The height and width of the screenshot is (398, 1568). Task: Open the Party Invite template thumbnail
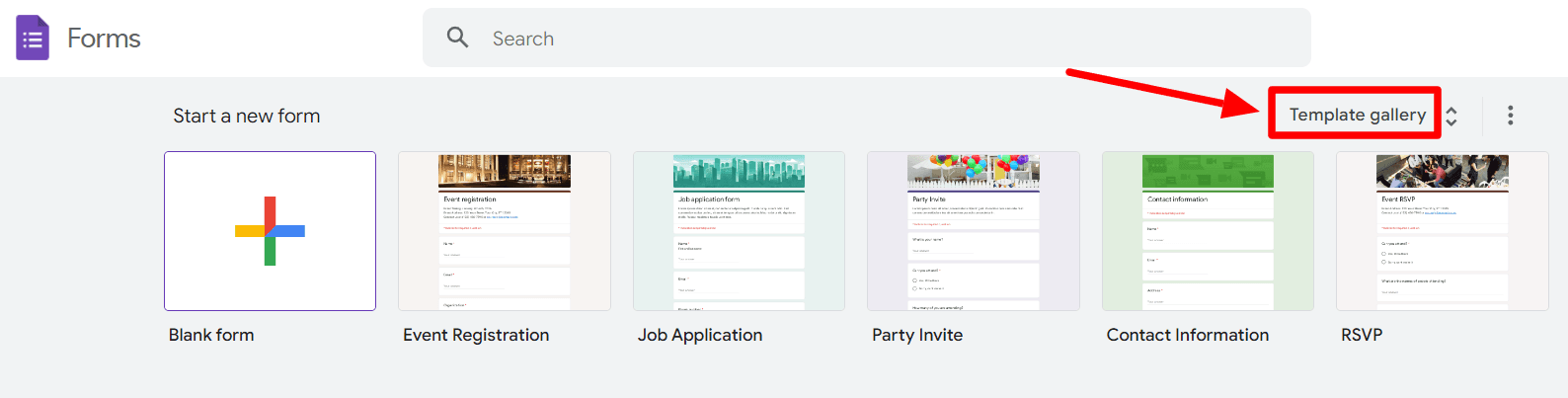(974, 231)
